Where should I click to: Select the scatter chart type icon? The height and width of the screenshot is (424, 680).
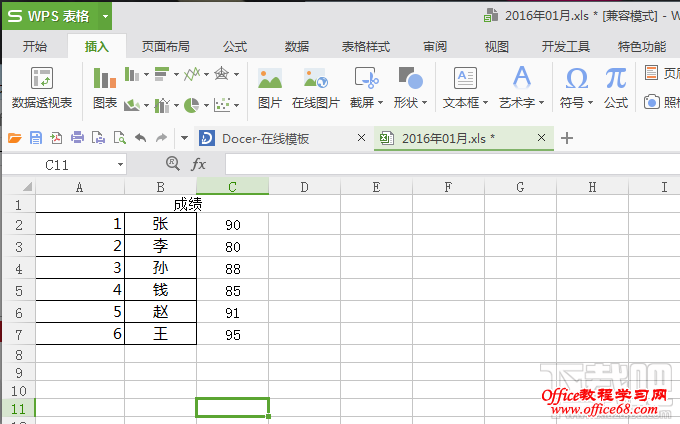coord(222,105)
